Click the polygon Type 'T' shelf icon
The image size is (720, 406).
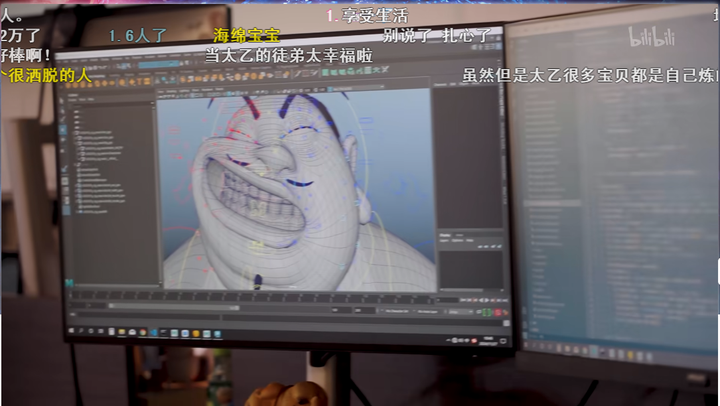[x=139, y=82]
